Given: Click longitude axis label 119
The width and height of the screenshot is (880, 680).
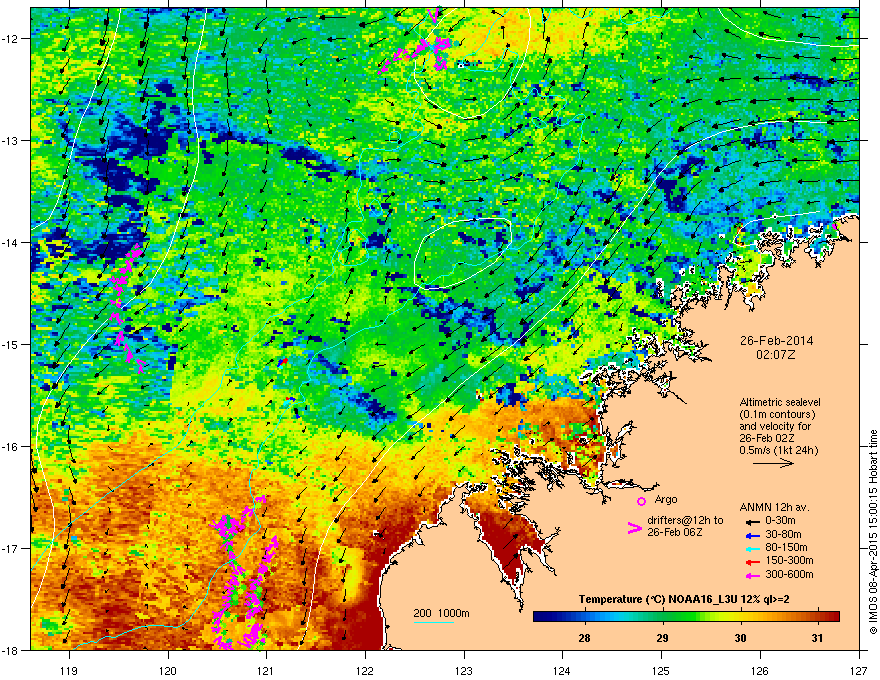Looking at the screenshot, I should click(69, 670).
